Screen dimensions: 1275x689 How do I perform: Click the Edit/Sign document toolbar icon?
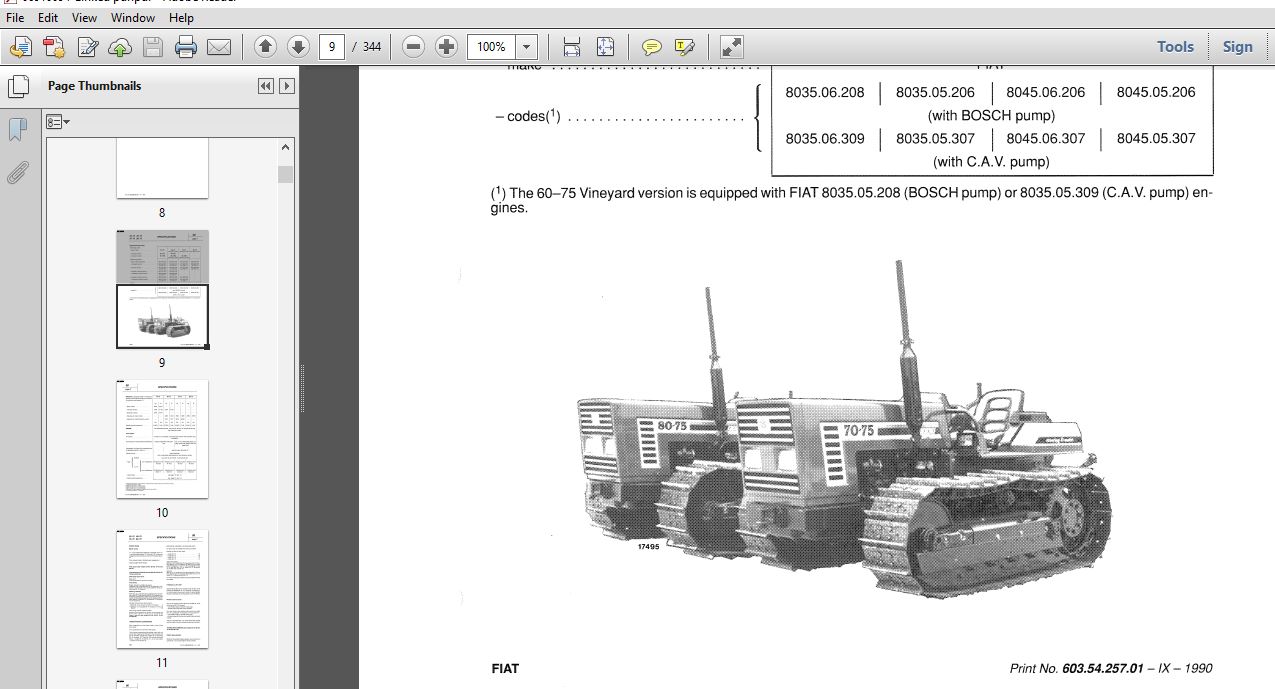tap(87, 46)
